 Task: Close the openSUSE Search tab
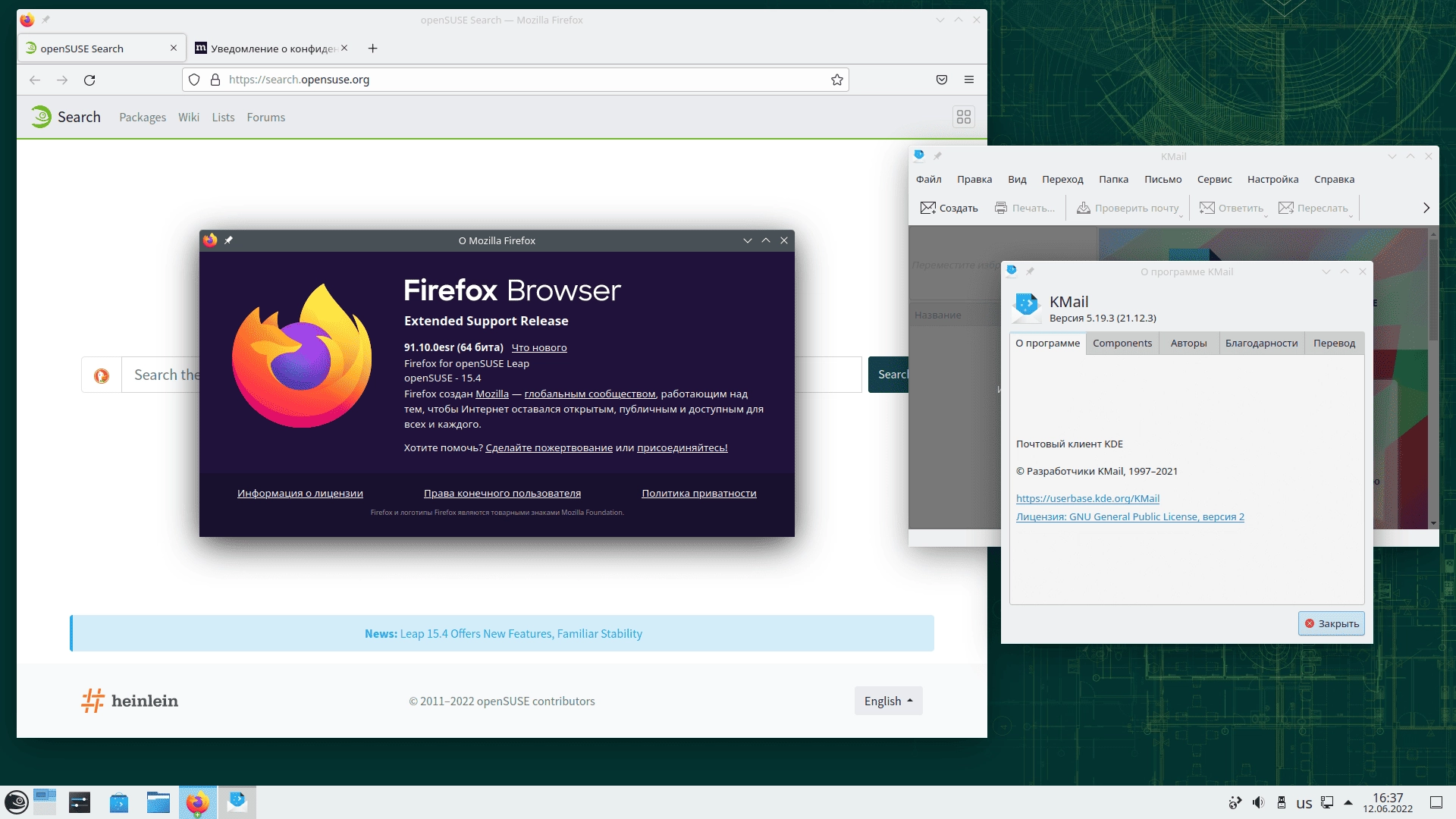(x=174, y=48)
